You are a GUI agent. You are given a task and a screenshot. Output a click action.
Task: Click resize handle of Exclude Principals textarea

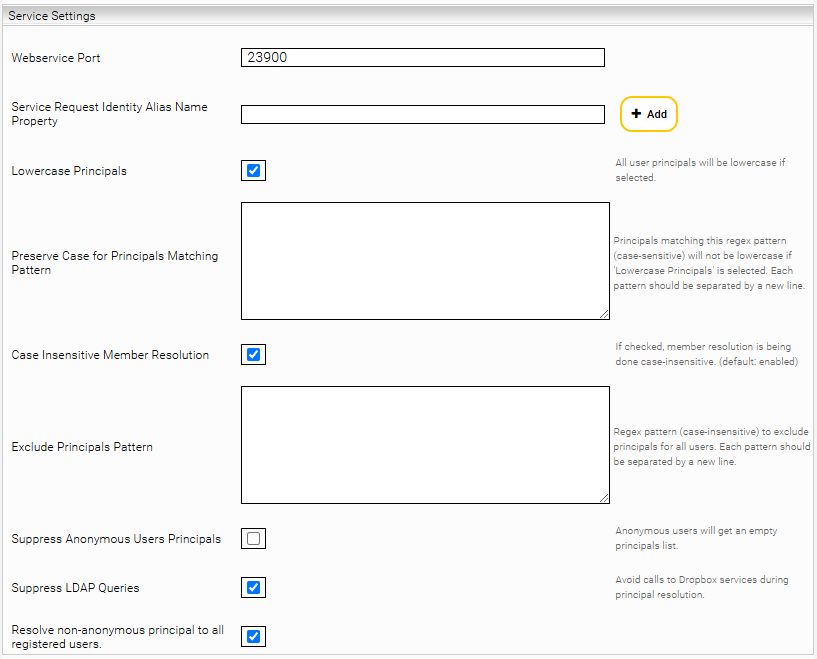(604, 498)
